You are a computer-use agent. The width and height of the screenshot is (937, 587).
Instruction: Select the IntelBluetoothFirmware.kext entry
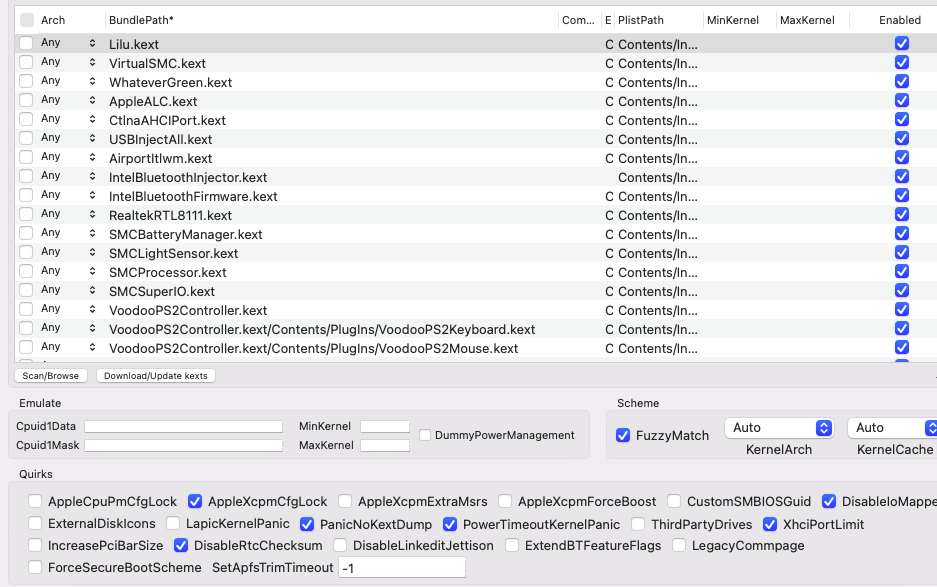click(x=193, y=196)
